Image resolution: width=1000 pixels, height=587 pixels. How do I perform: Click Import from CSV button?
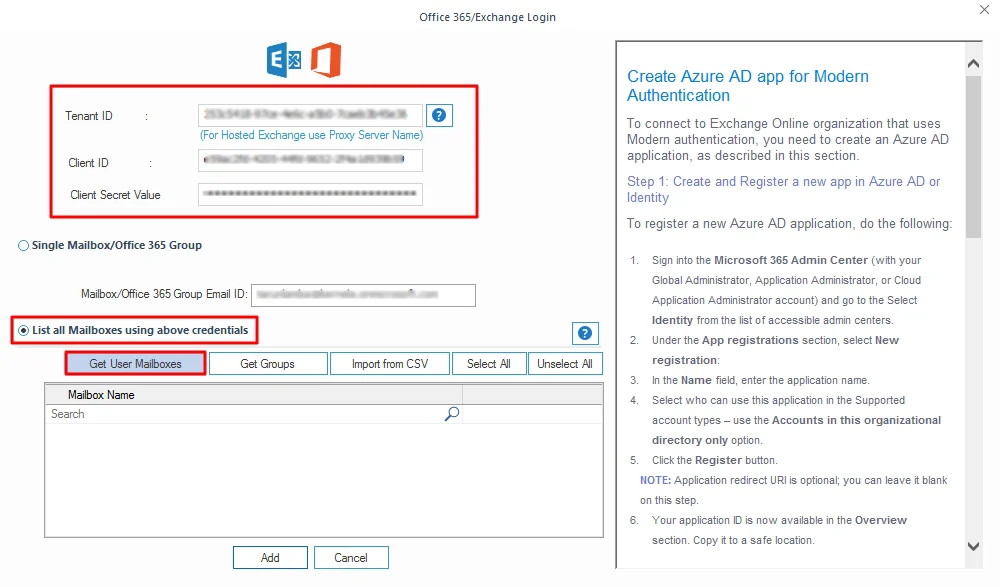point(390,364)
